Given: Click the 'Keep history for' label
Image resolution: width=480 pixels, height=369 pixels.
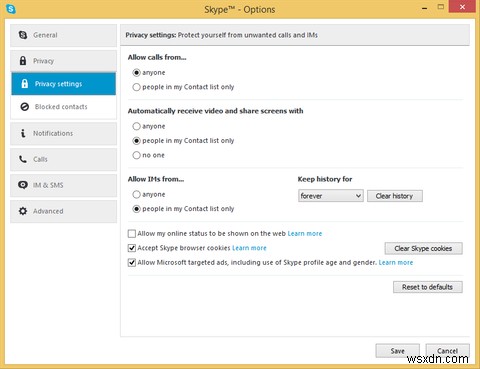Looking at the screenshot, I should coord(325,179).
